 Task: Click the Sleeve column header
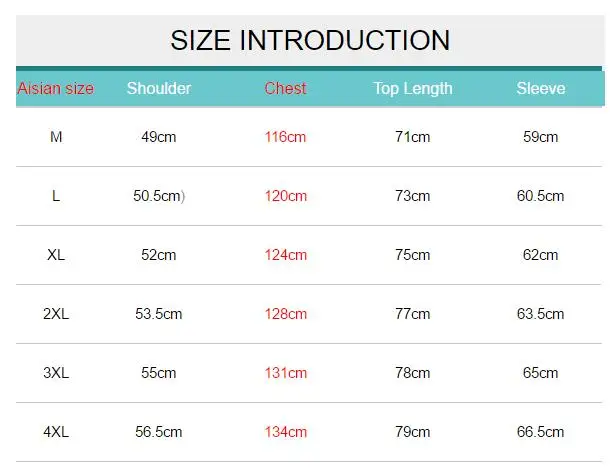point(541,88)
